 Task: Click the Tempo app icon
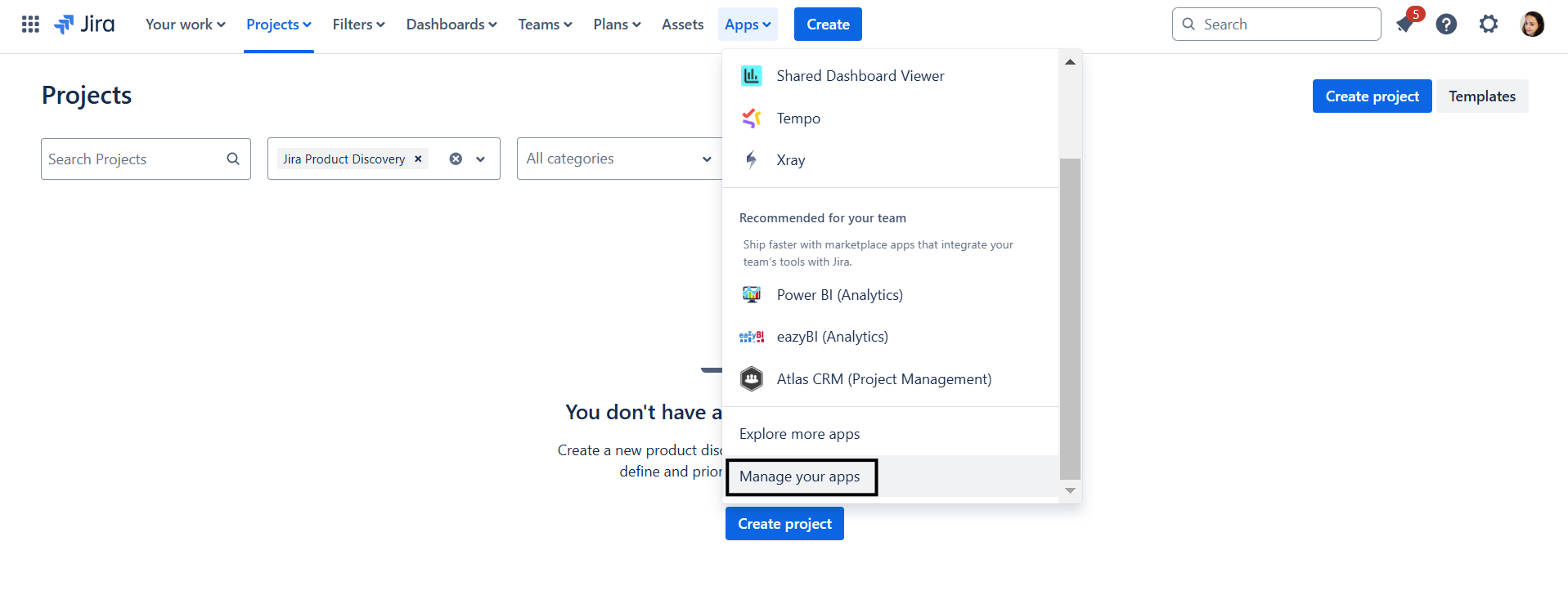tap(751, 119)
